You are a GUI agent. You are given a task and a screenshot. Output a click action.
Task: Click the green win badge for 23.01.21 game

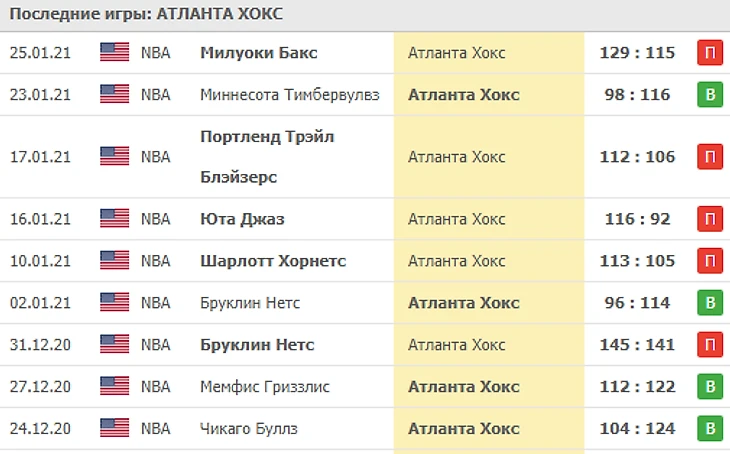coord(710,95)
